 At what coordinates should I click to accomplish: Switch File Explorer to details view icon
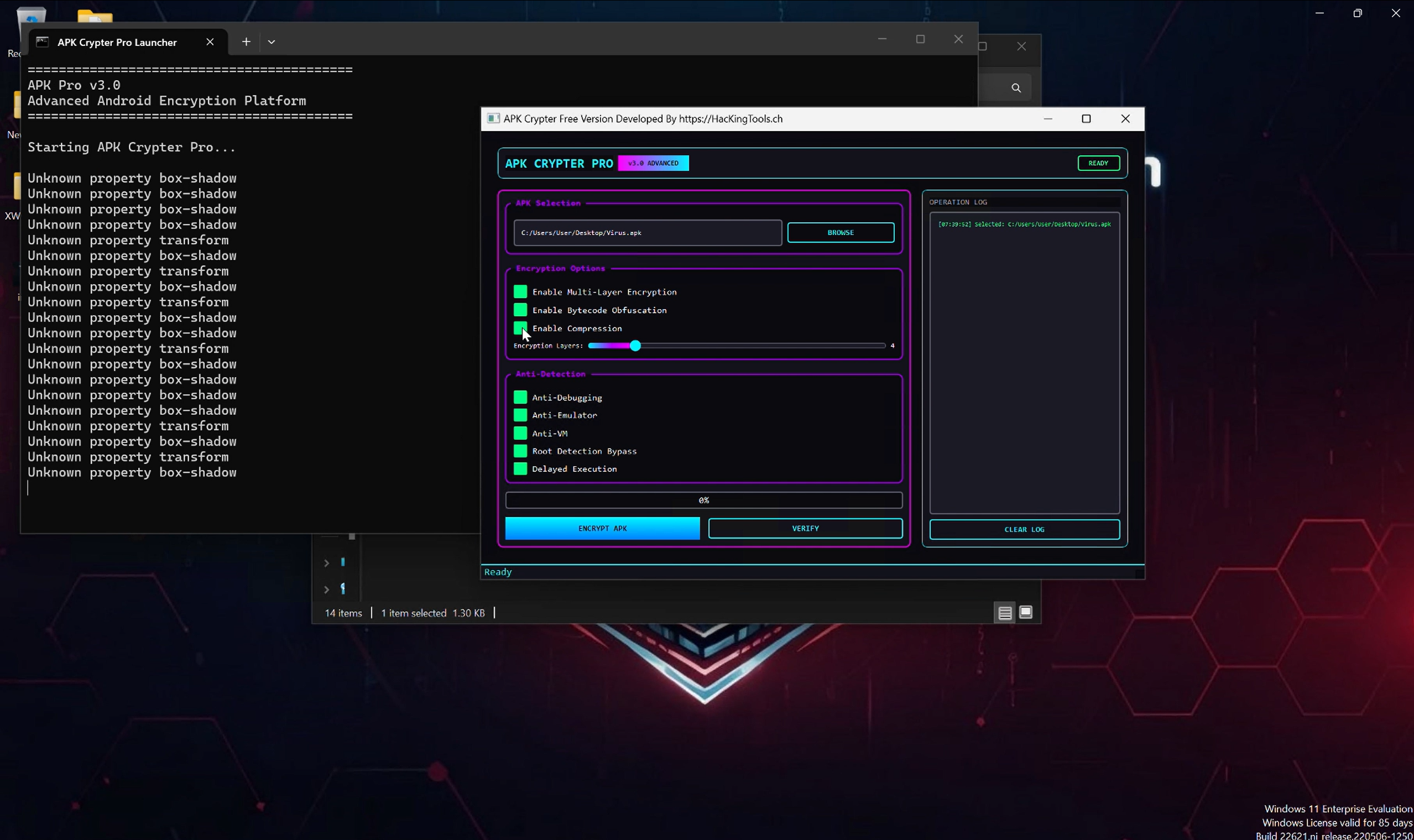pos(1005,613)
